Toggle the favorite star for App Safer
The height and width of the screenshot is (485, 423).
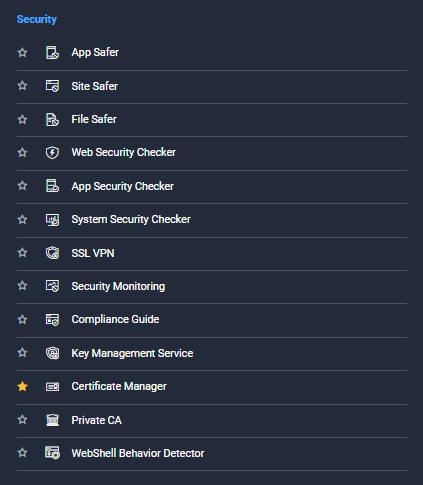pyautogui.click(x=22, y=52)
